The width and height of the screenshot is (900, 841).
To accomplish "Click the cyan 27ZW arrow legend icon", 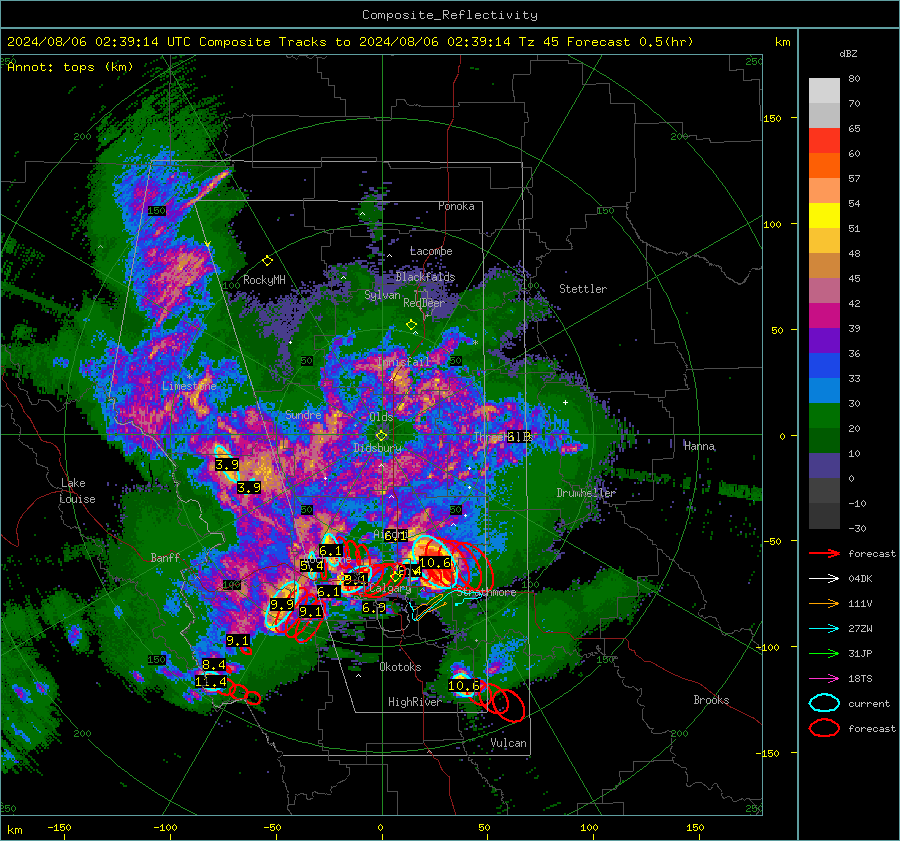I will tap(824, 629).
